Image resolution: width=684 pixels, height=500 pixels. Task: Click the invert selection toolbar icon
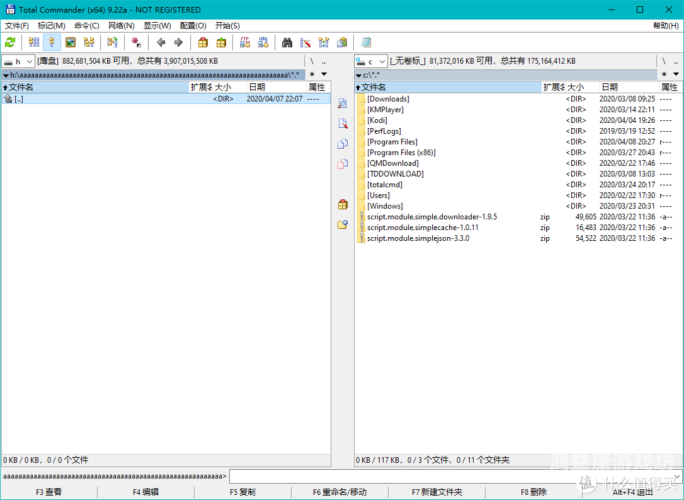pyautogui.click(x=113, y=42)
